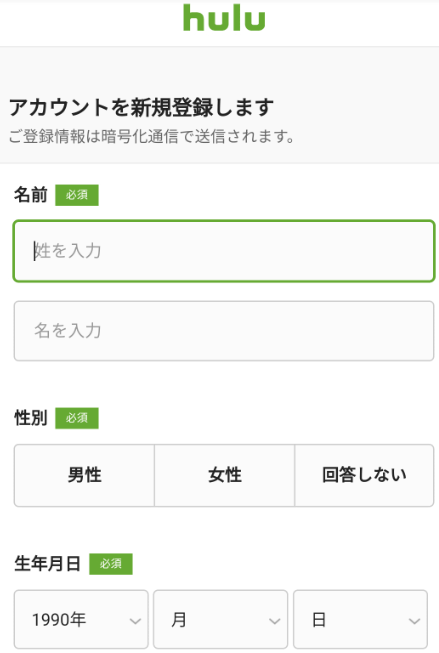The width and height of the screenshot is (439, 653).
Task: Click the chevron arrow in day selector
Action: (x=414, y=621)
